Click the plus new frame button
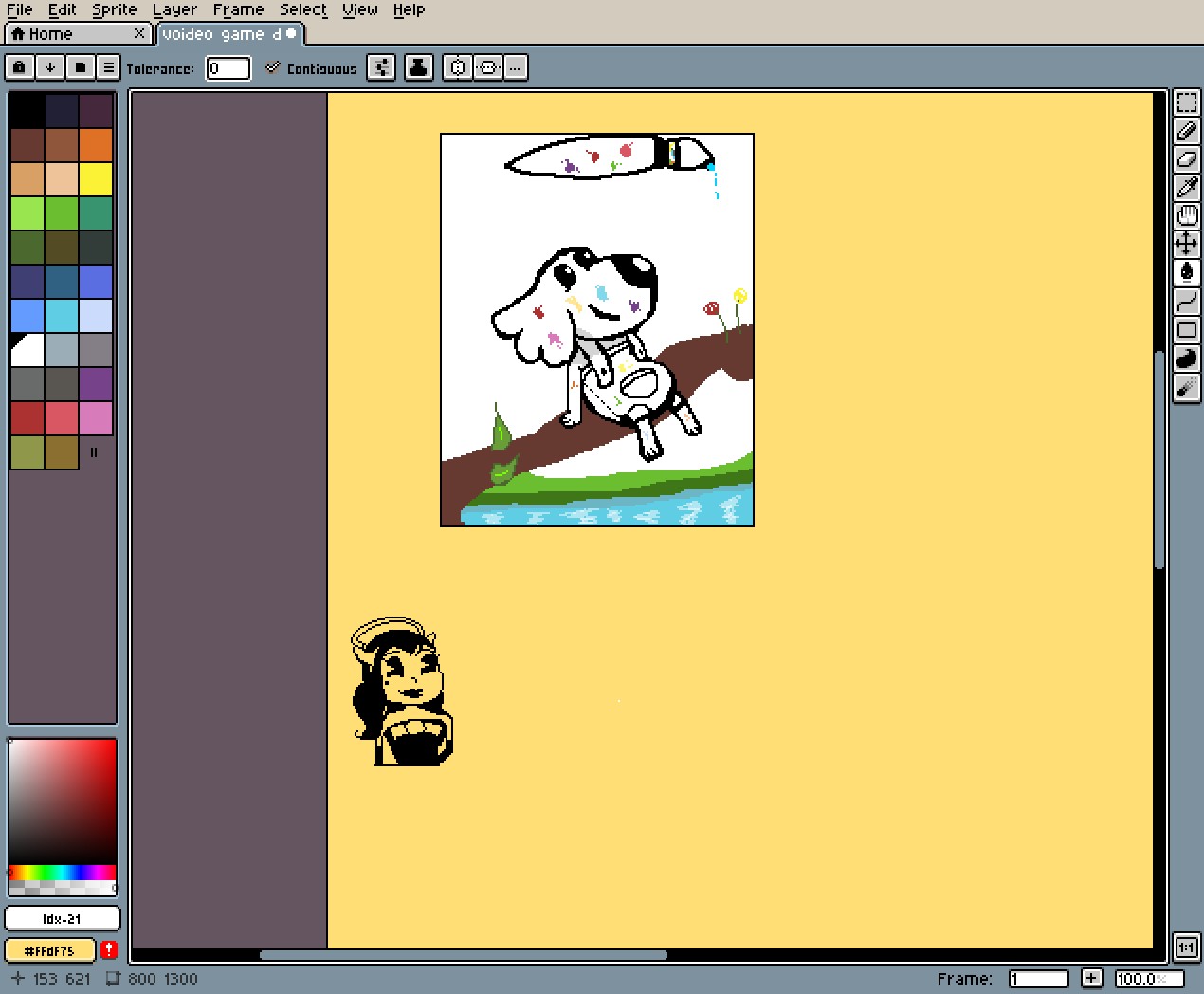1204x994 pixels. pyautogui.click(x=1091, y=979)
